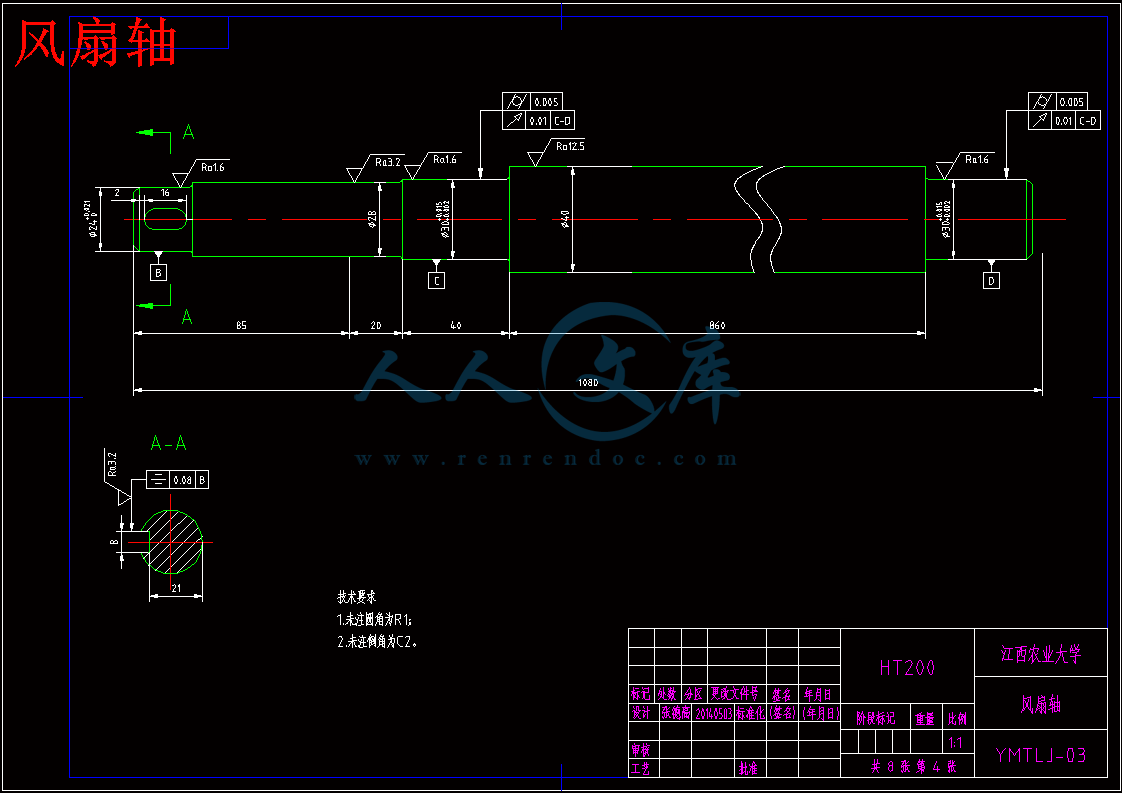Select drawing number YMTLJ-03 in title block
The width and height of the screenshot is (1122, 793).
tap(1040, 755)
